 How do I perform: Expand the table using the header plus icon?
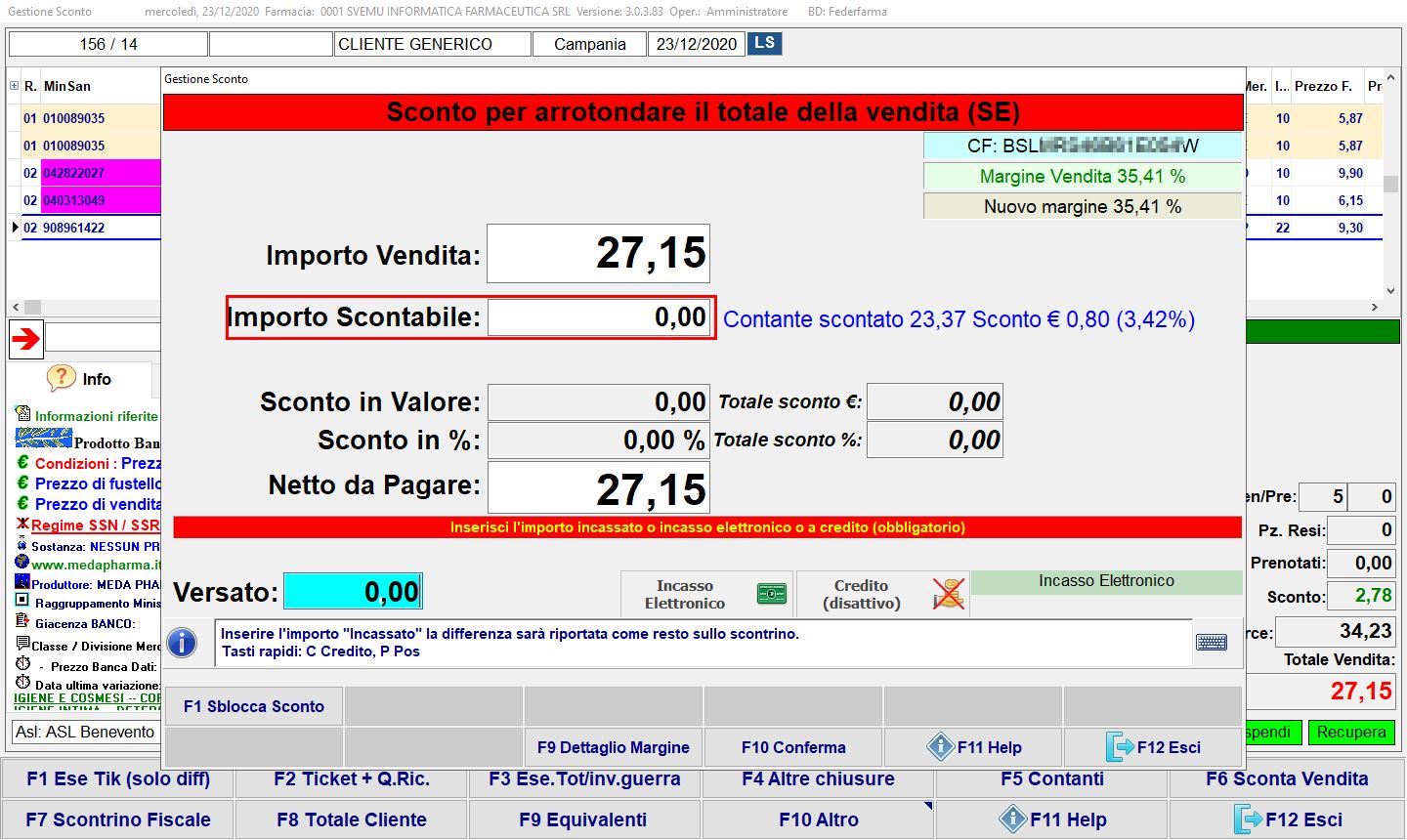[14, 86]
